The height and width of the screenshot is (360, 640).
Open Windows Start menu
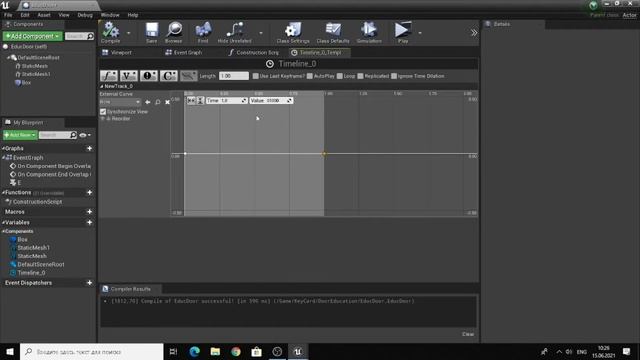tap(10, 351)
